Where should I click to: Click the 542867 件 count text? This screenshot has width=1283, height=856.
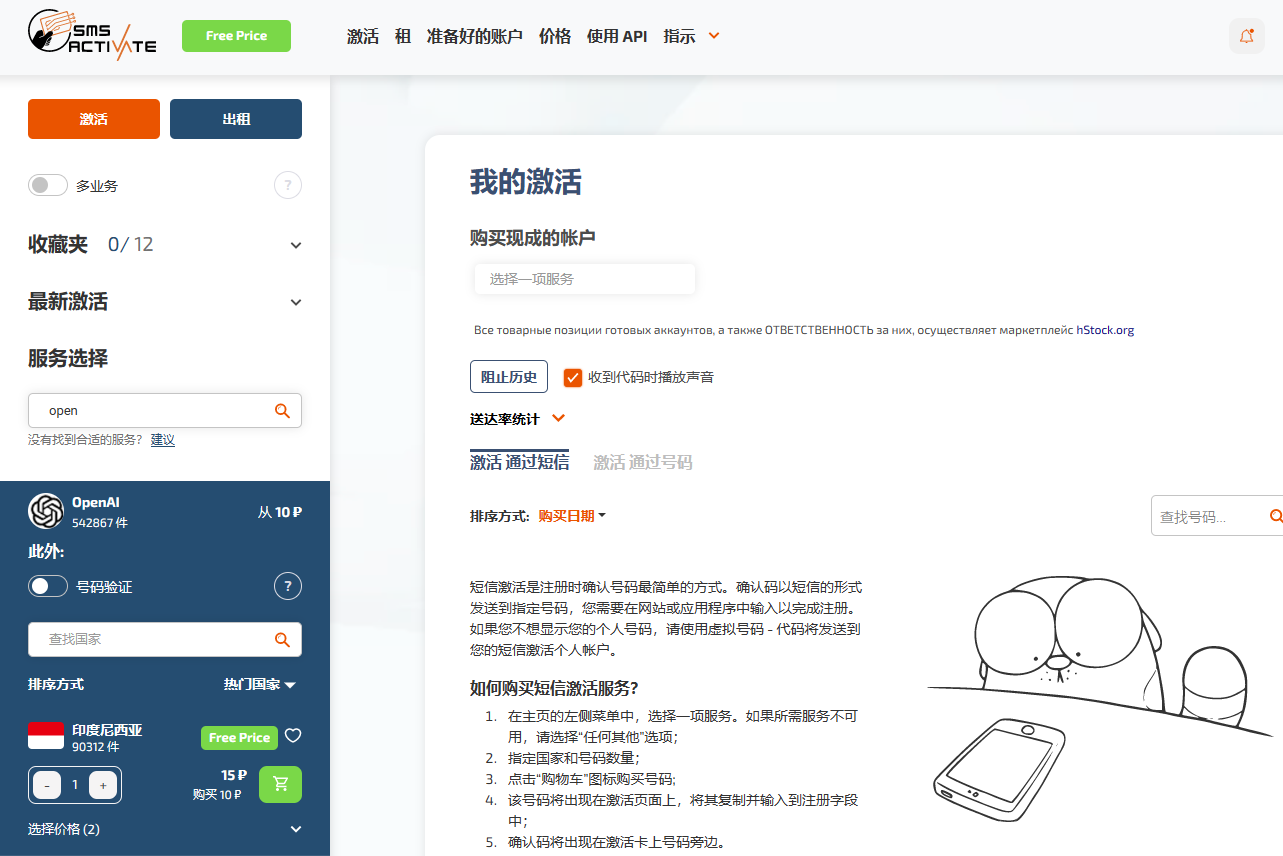click(100, 522)
